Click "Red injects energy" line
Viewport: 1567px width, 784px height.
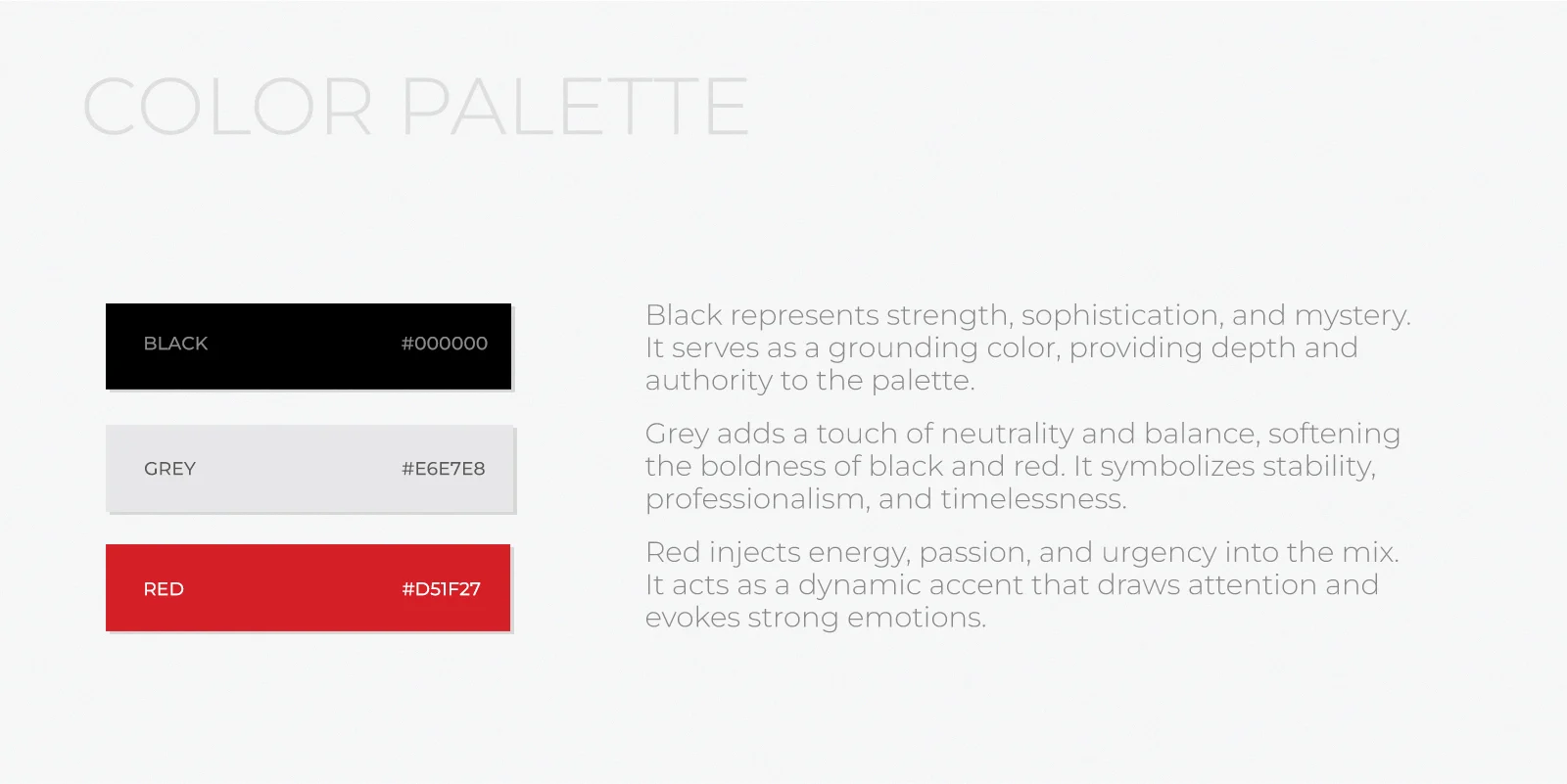[1021, 552]
